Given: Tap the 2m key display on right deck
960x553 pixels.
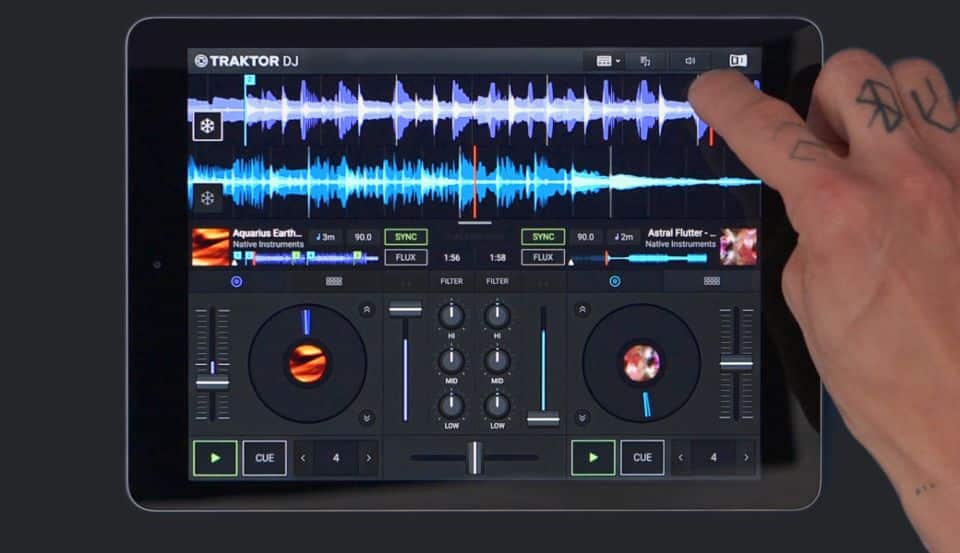Looking at the screenshot, I should (x=623, y=237).
